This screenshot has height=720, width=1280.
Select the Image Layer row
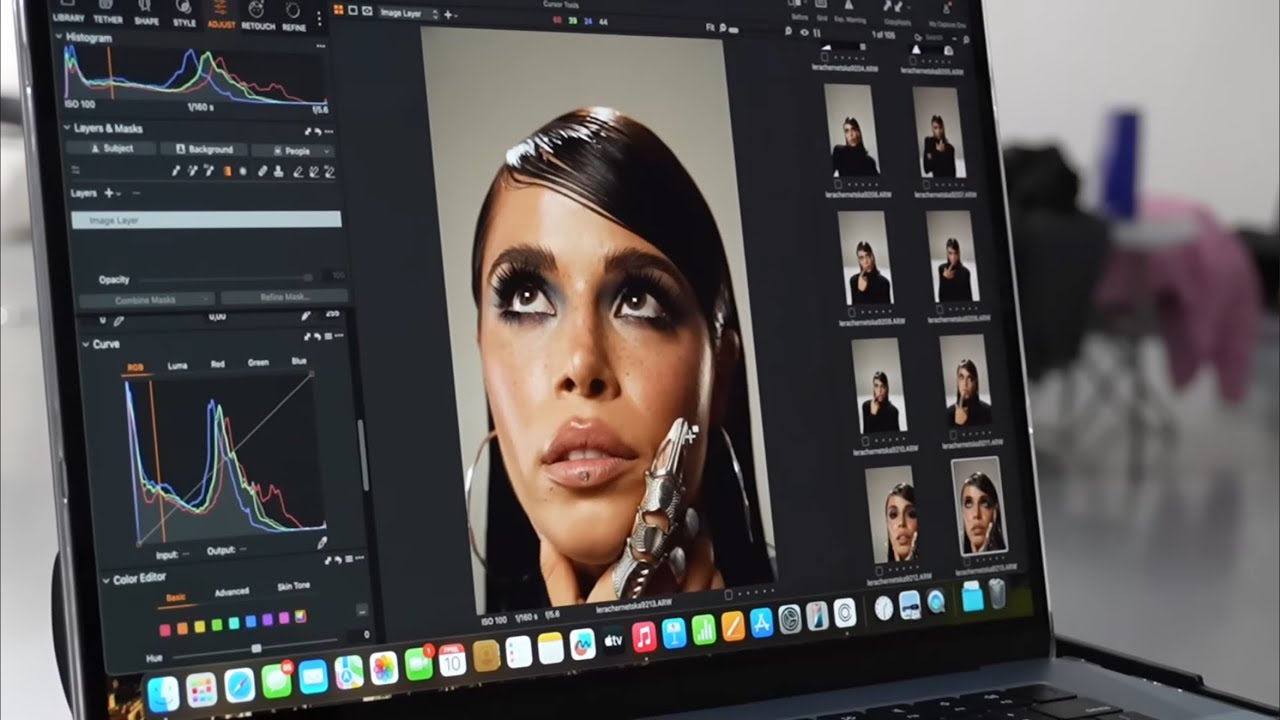(207, 220)
